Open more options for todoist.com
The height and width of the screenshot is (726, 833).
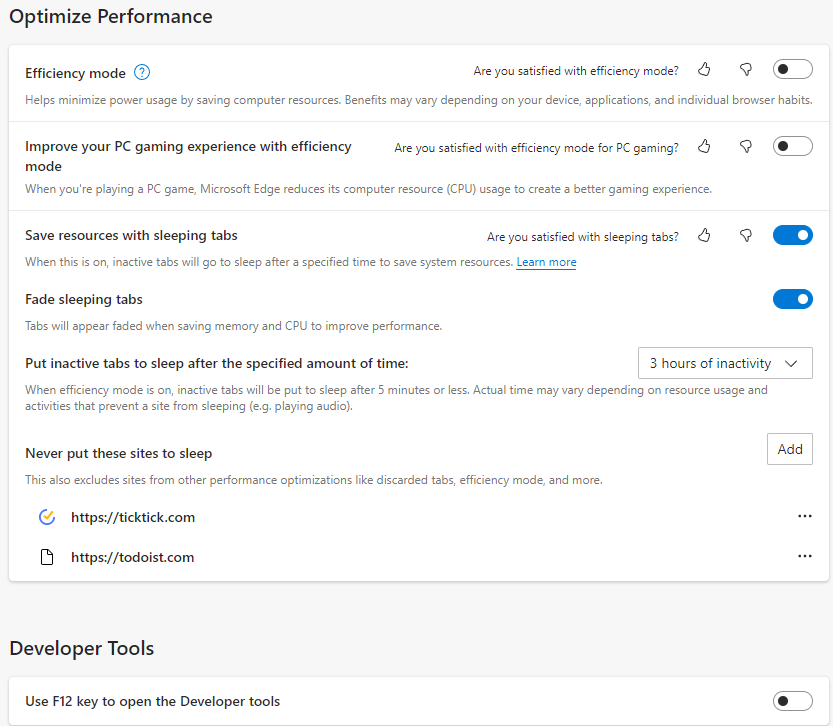(804, 556)
